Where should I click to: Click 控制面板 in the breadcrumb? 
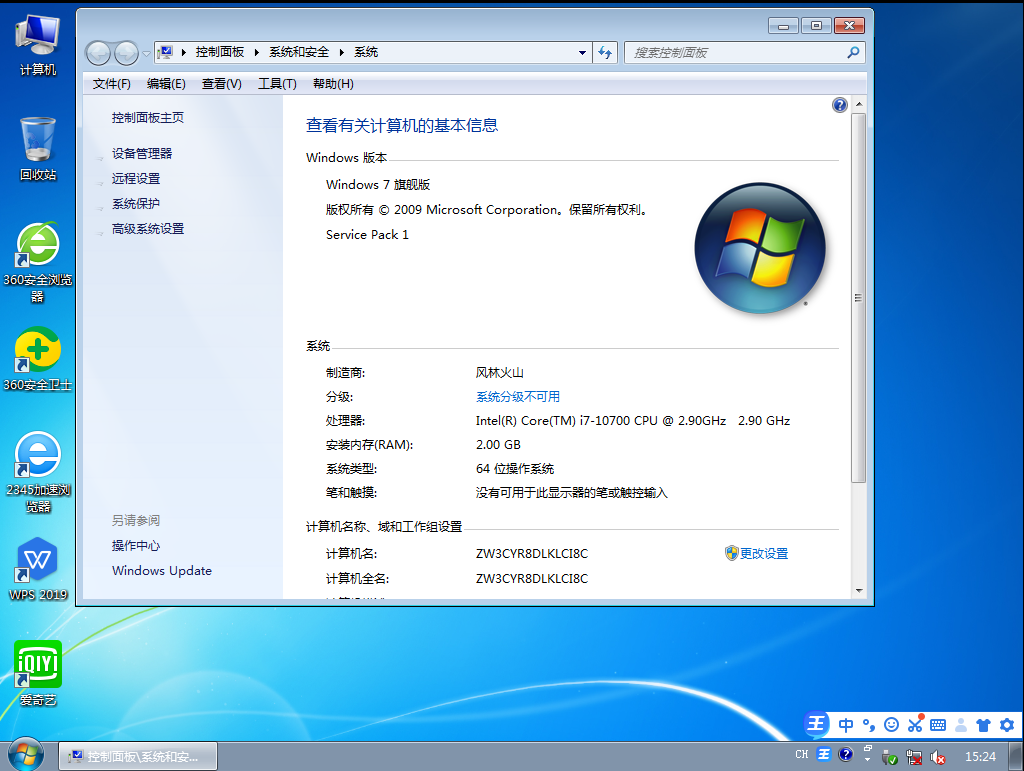click(x=220, y=52)
